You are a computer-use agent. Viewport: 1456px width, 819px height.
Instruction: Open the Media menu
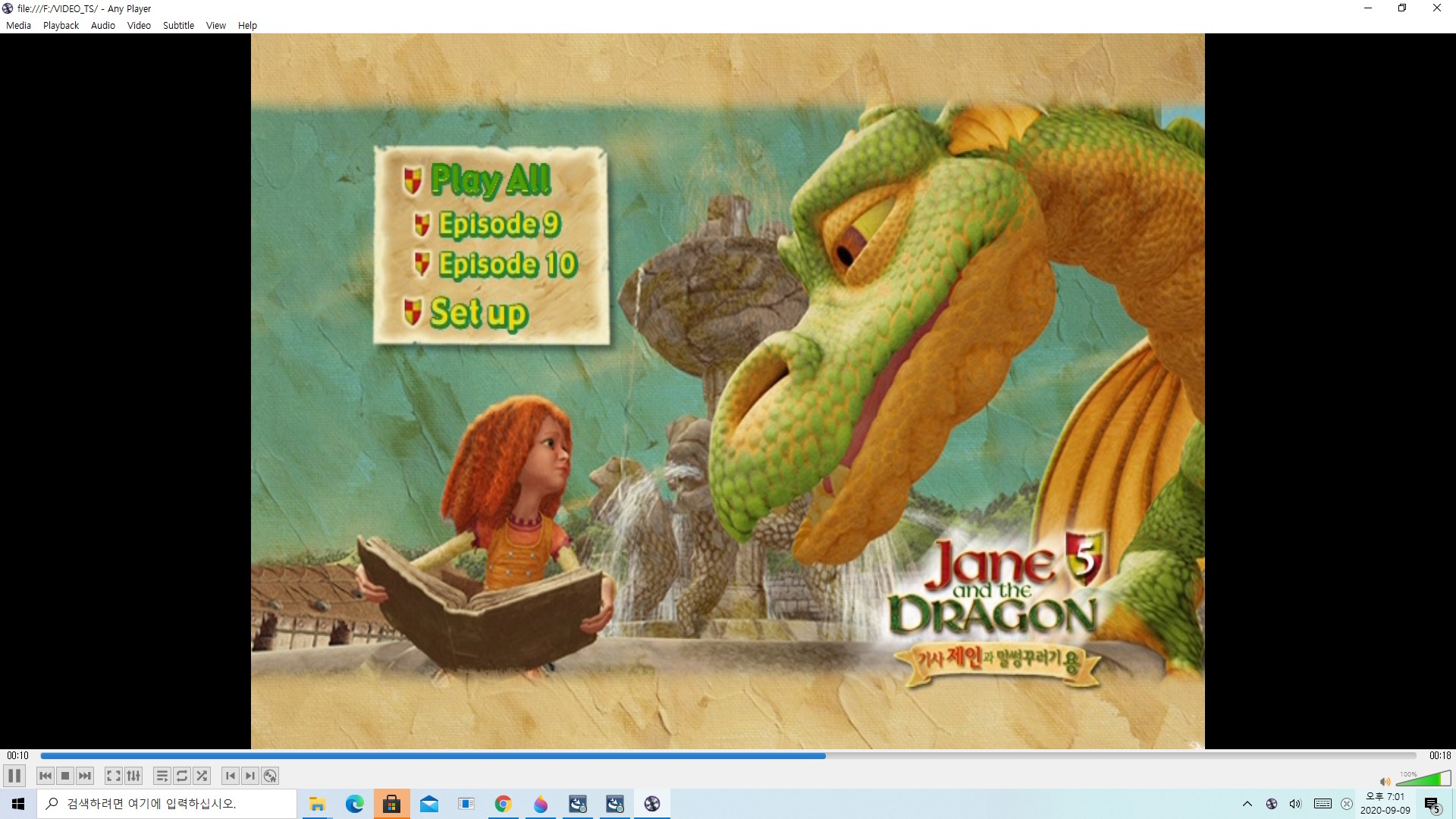[x=18, y=25]
